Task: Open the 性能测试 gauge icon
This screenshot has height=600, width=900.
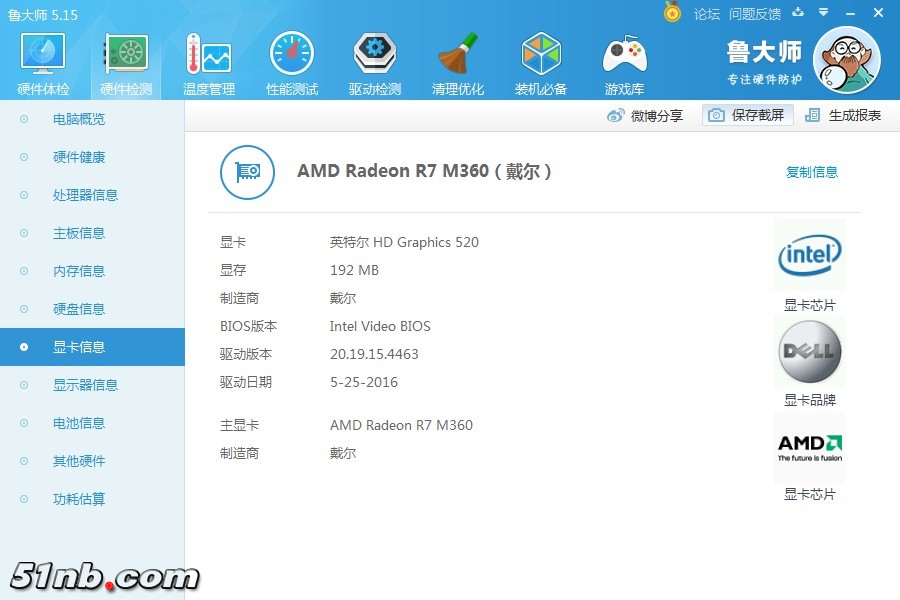Action: point(292,63)
